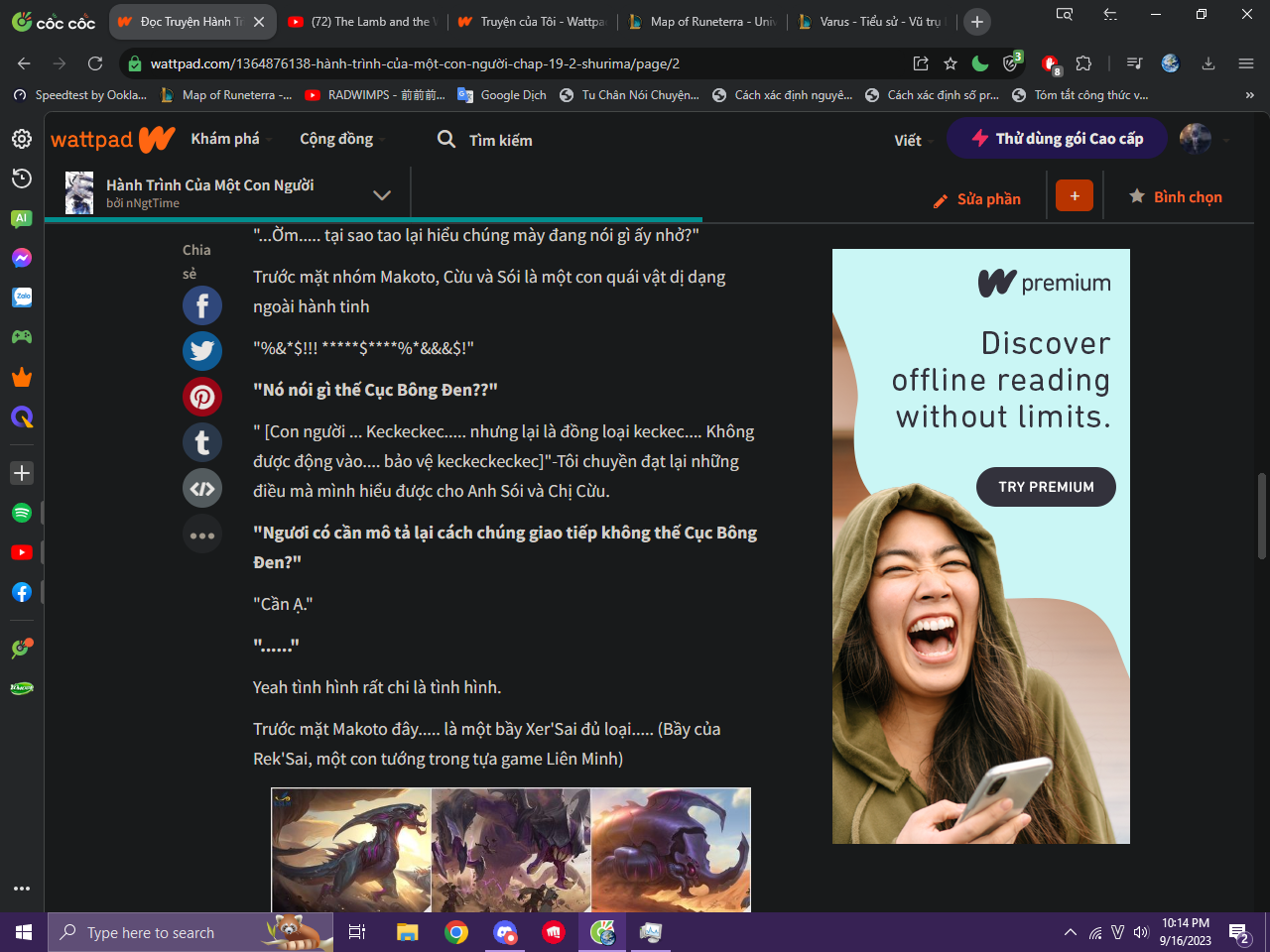This screenshot has width=1270, height=952.
Task: Open Zalo in browser sidebar
Action: [x=22, y=297]
